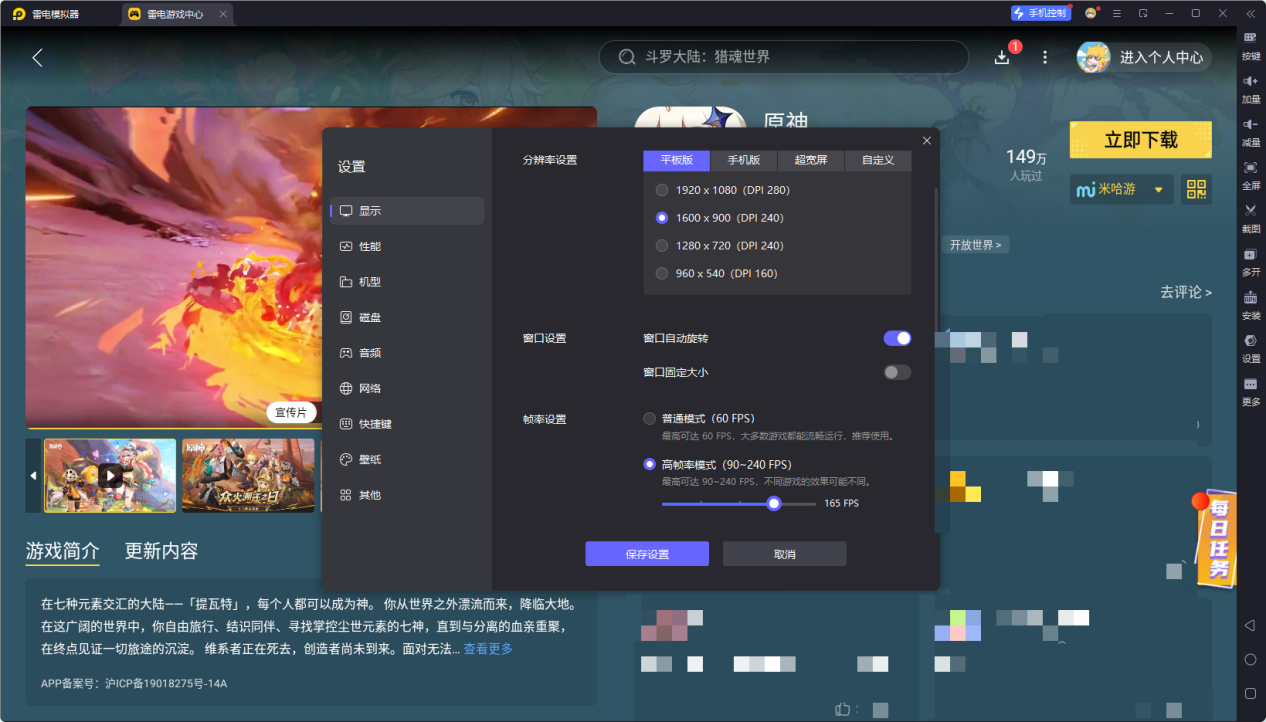Click the previous thumbnail arrow in gallery
Screen dimensions: 1266x722
33,475
